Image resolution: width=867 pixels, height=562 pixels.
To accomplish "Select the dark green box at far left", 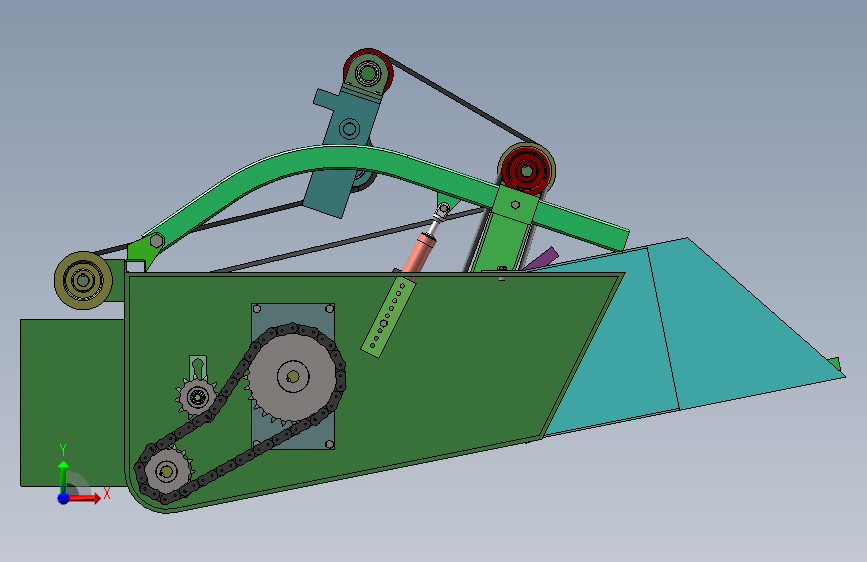I will coord(72,403).
